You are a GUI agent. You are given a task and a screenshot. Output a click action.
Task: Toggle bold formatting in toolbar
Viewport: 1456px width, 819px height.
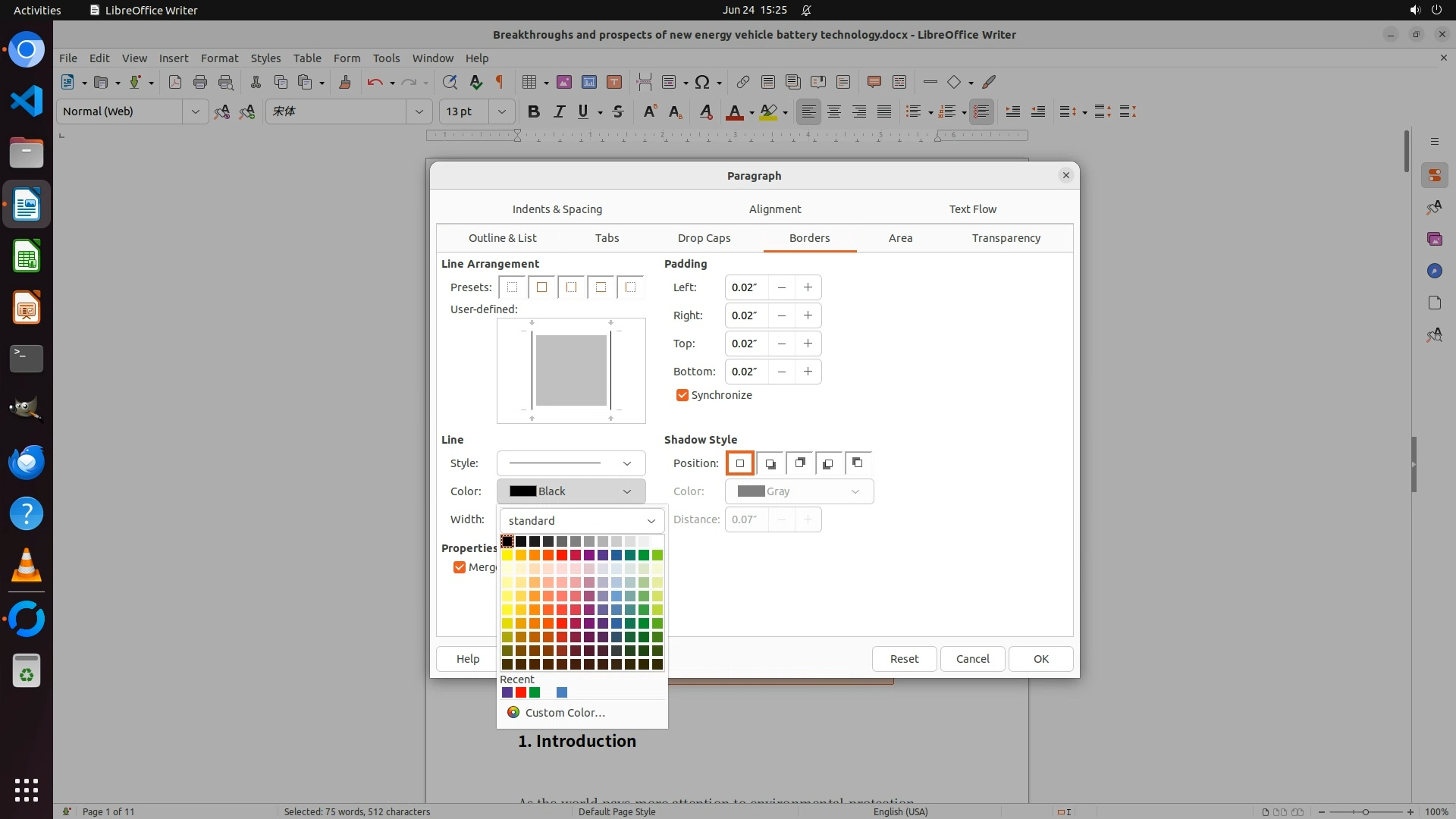[533, 111]
